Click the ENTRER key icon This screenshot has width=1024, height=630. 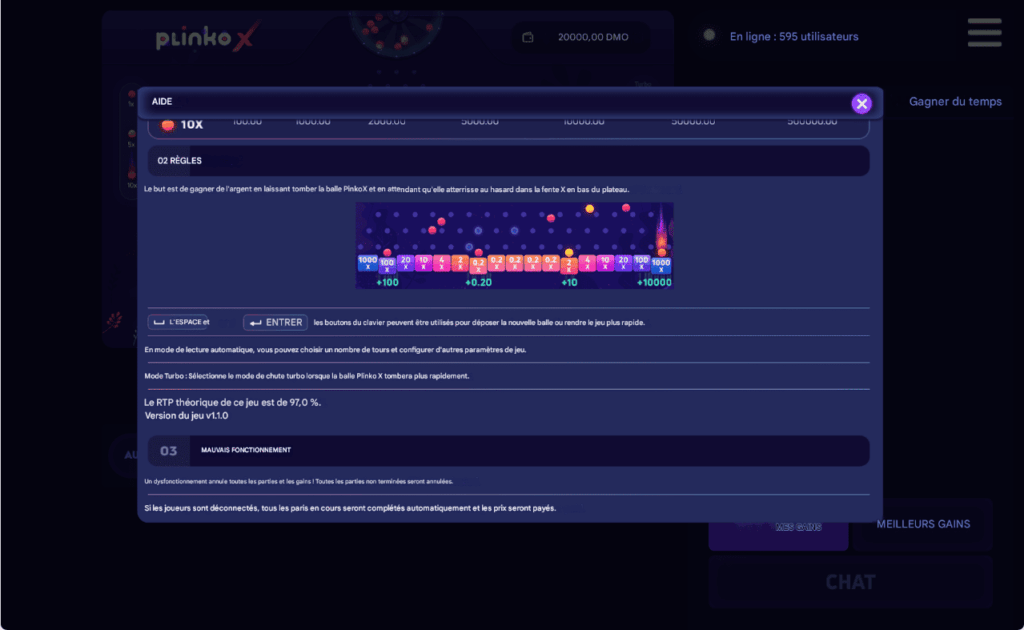(275, 323)
